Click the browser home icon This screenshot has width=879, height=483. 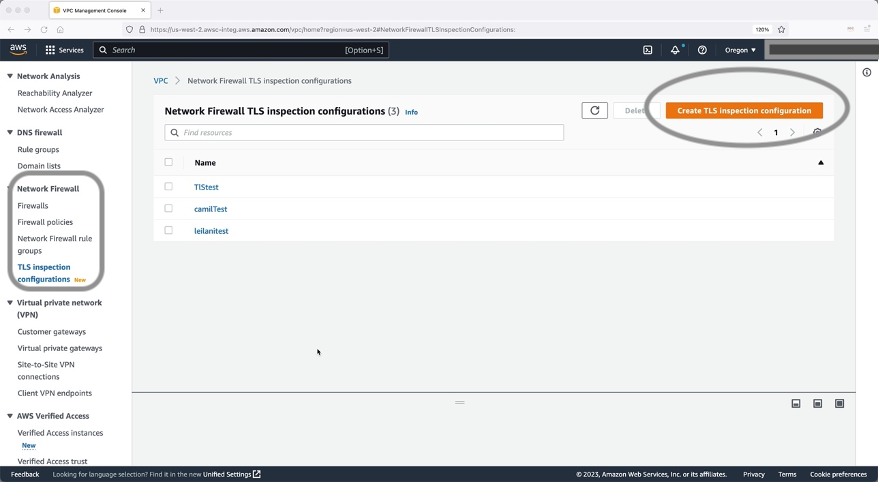point(60,30)
